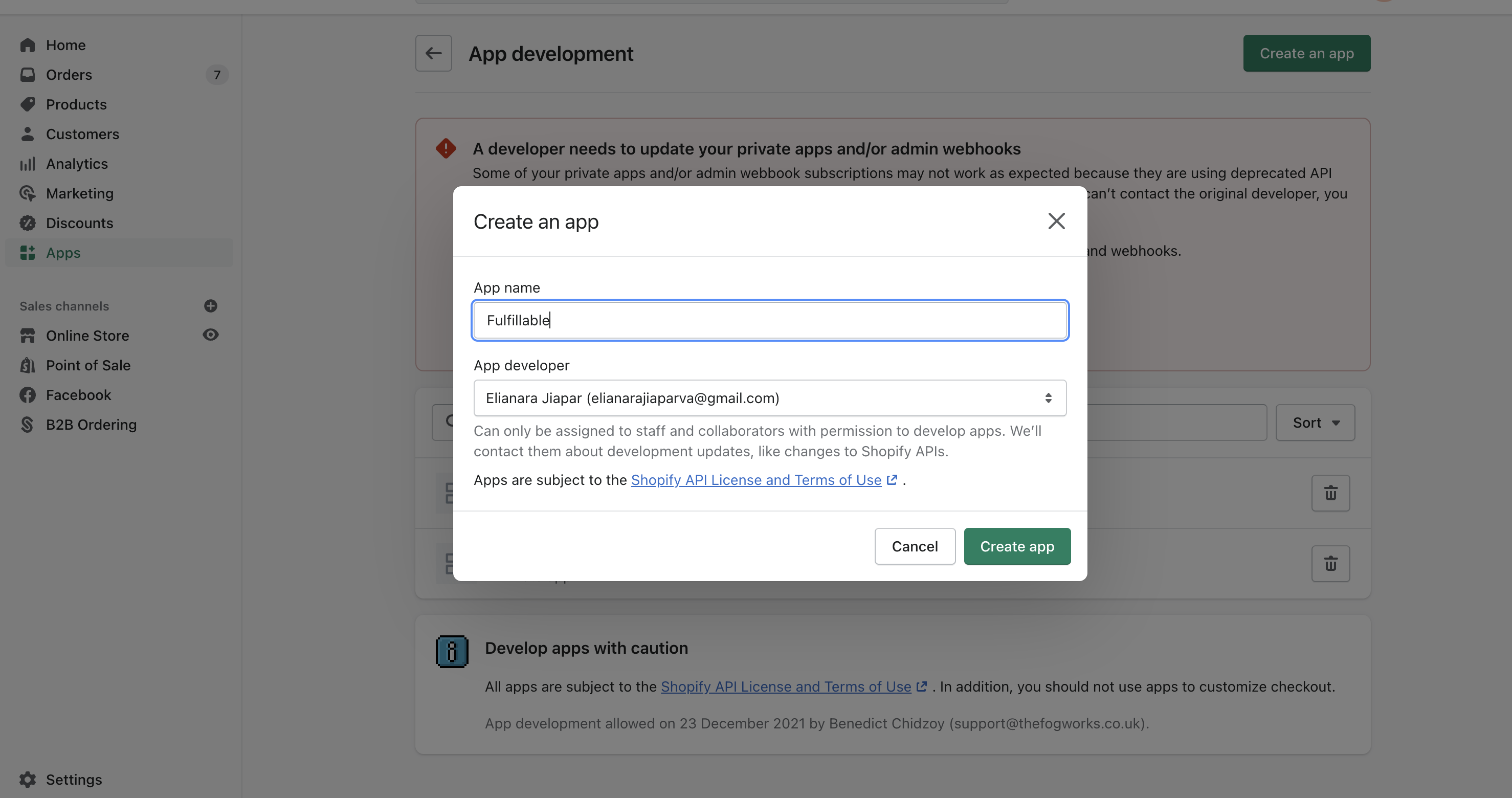Viewport: 1512px width, 798px height.
Task: Delete the second listed app
Action: coord(1330,564)
